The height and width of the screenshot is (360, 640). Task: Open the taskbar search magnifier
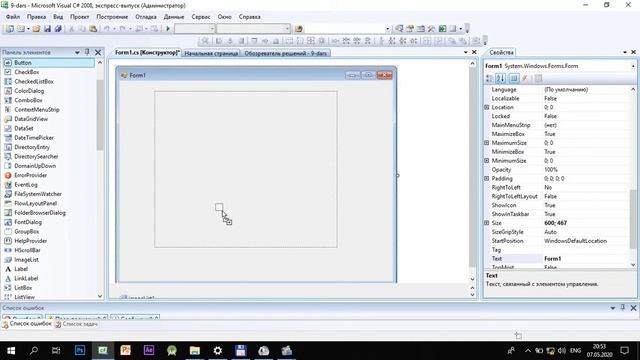[x=34, y=350]
